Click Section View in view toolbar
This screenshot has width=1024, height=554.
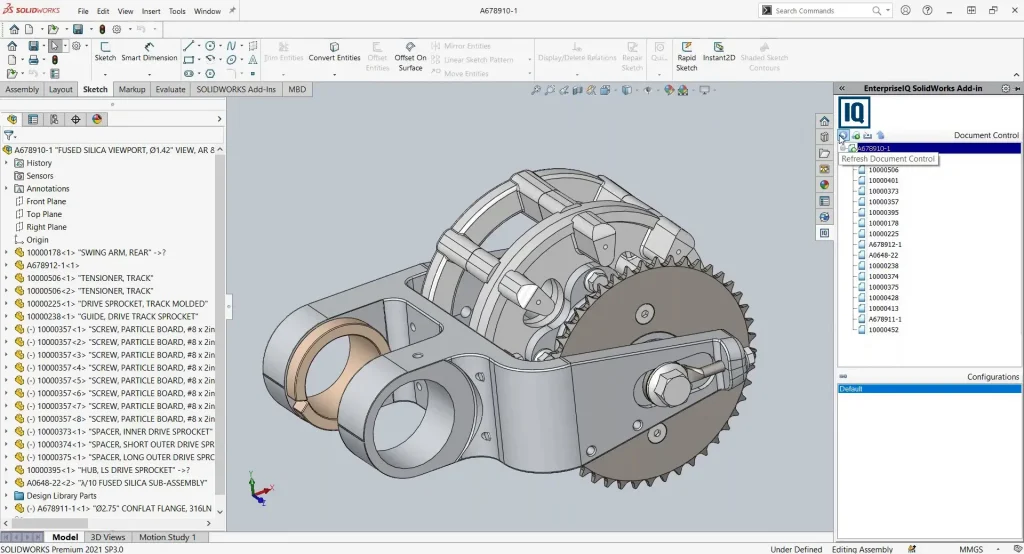[x=577, y=90]
